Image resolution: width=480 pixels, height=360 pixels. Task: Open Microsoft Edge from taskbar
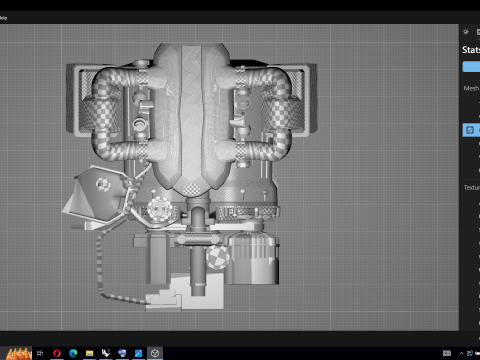click(x=73, y=353)
